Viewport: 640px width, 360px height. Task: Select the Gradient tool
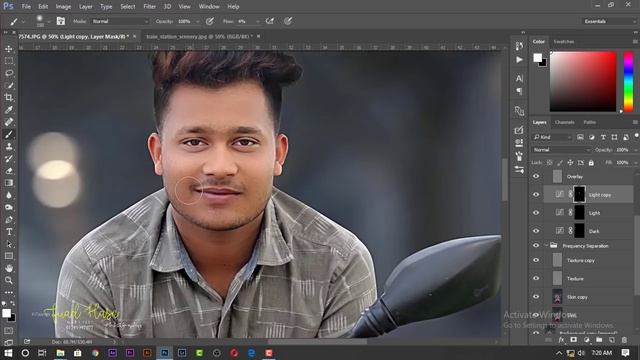tap(9, 183)
